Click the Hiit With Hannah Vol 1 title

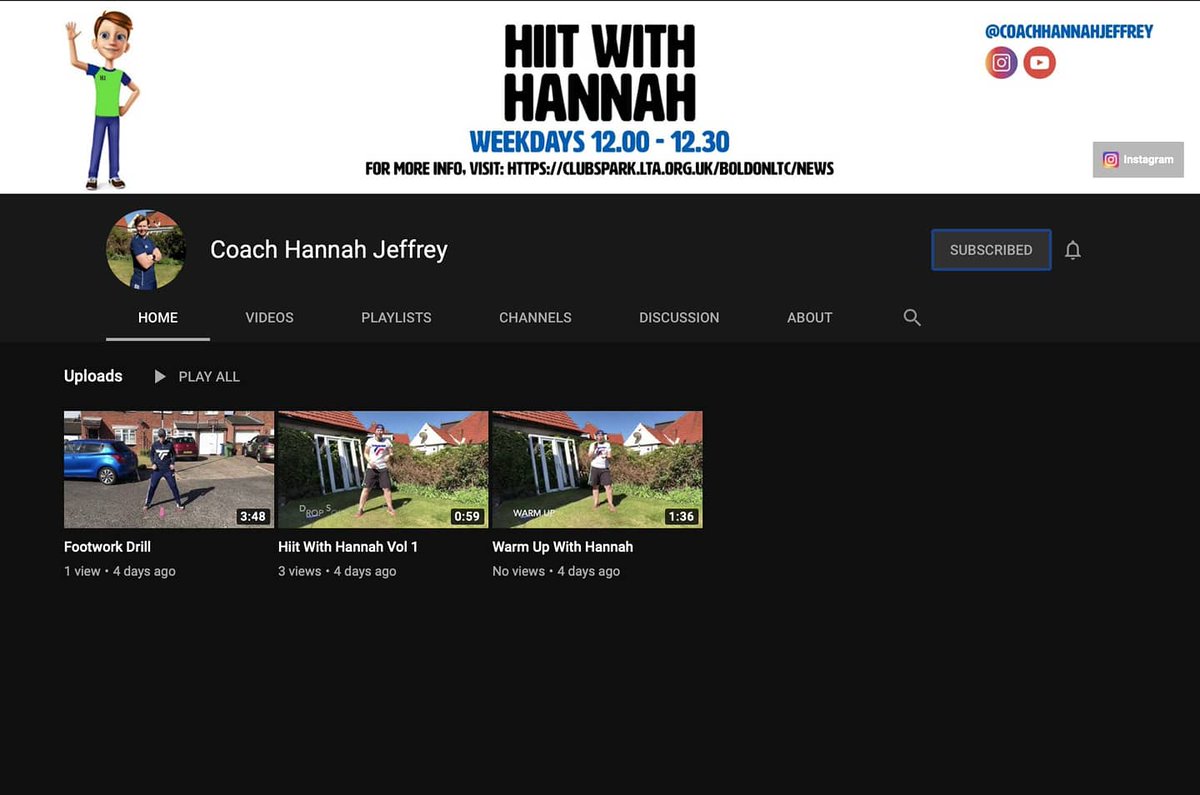[x=348, y=547]
